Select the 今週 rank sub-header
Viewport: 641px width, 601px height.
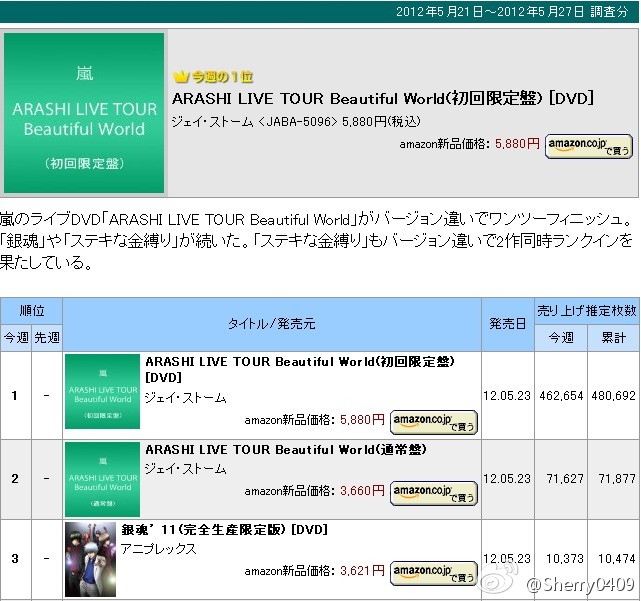(16, 338)
